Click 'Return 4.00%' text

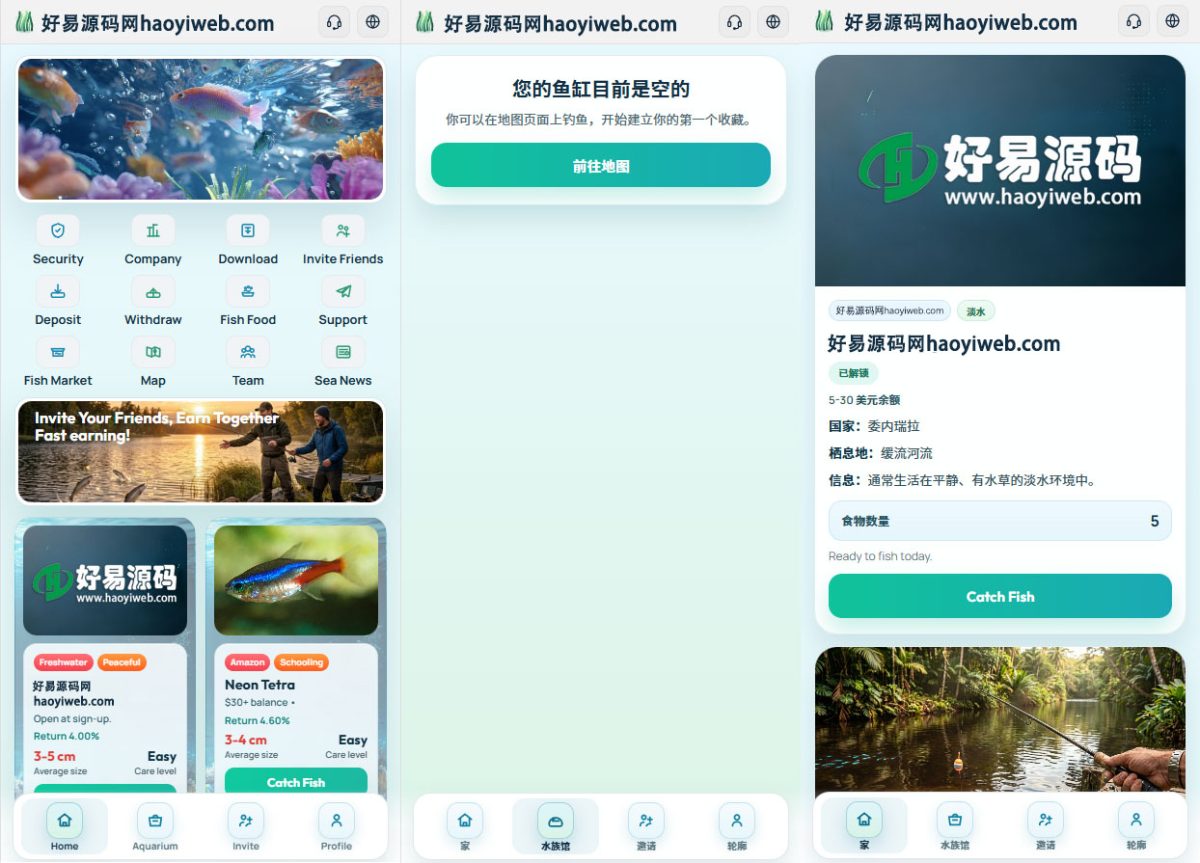pos(66,736)
